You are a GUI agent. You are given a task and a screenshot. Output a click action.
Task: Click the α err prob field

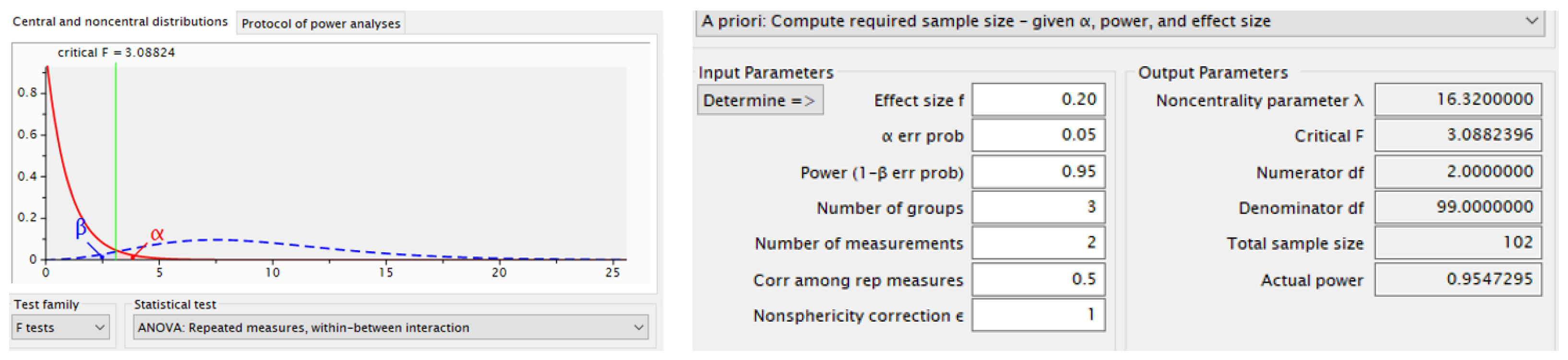tap(1038, 135)
